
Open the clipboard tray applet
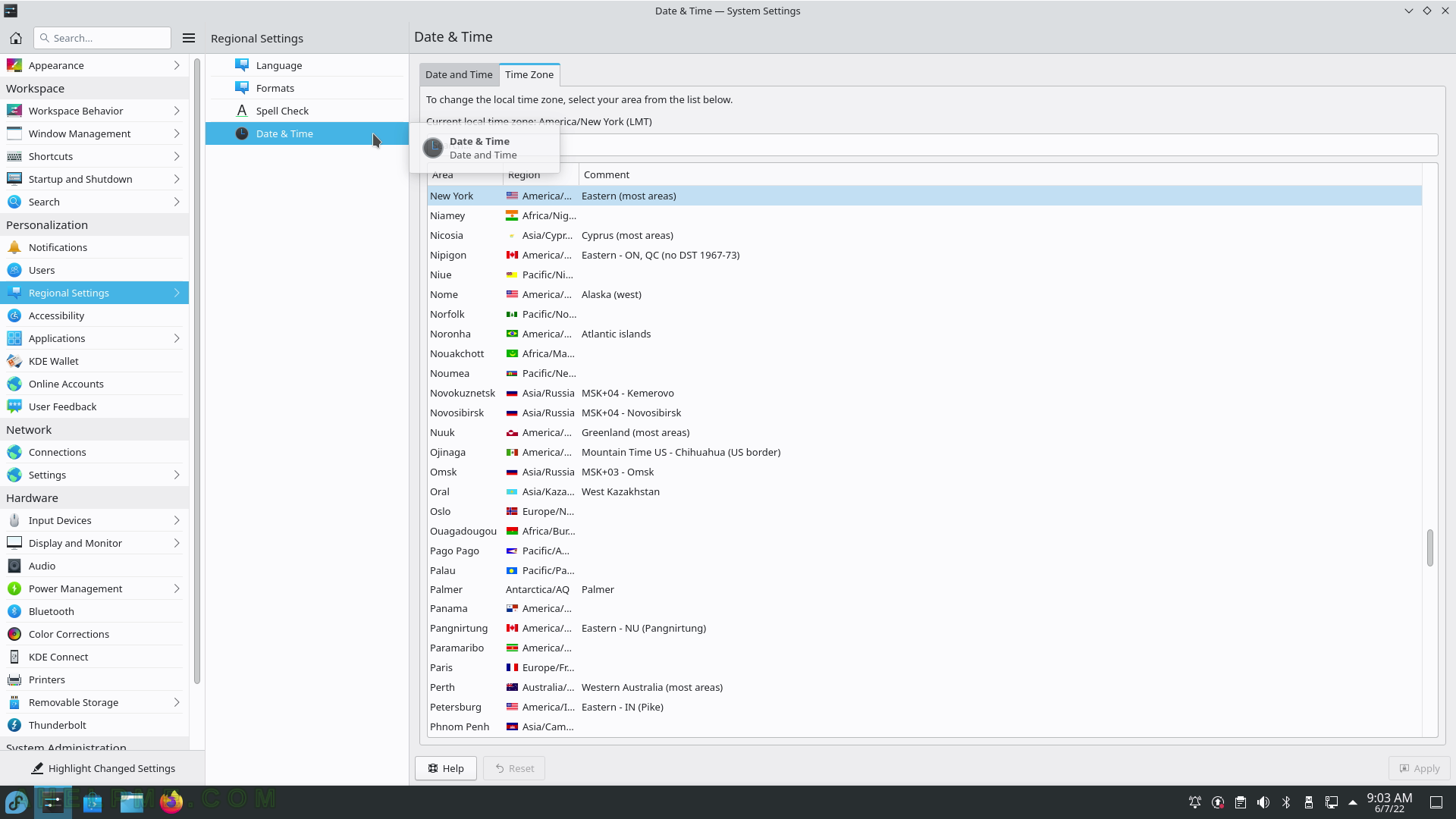[1241, 802]
